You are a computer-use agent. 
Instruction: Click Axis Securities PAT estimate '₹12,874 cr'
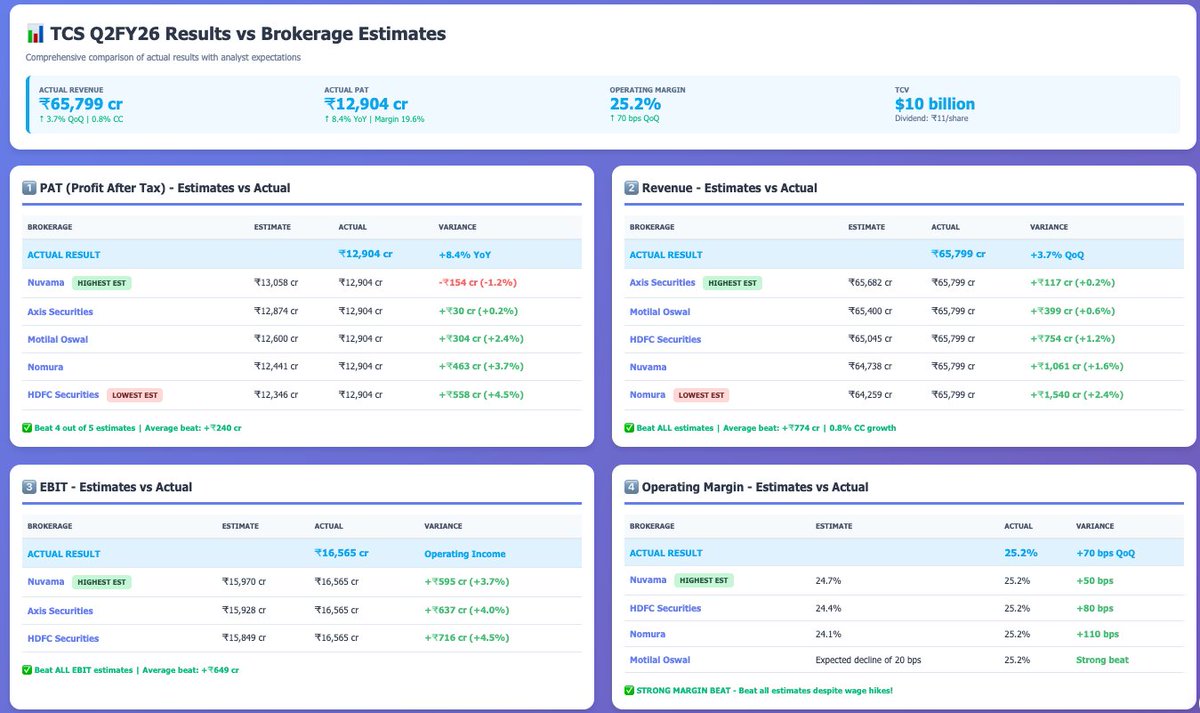coord(276,311)
